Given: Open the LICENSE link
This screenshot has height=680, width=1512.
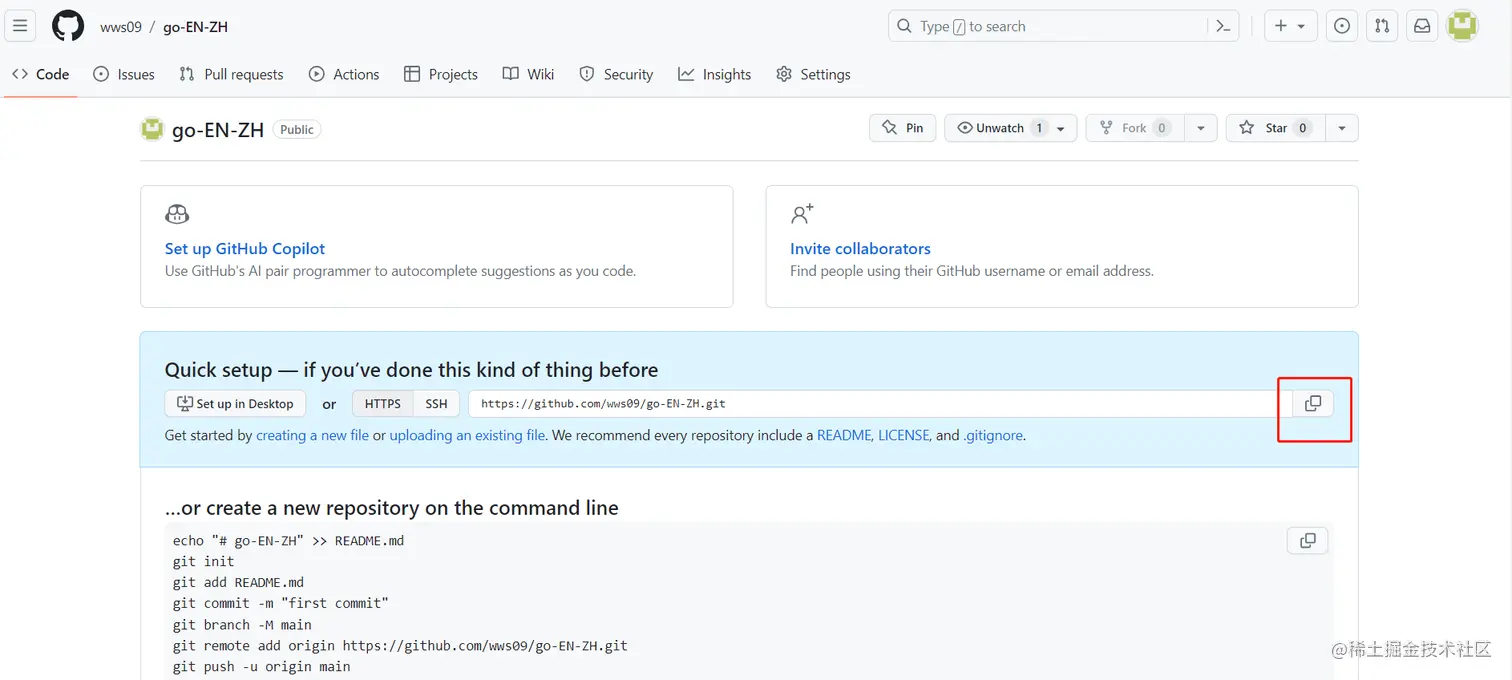Looking at the screenshot, I should pos(904,436).
